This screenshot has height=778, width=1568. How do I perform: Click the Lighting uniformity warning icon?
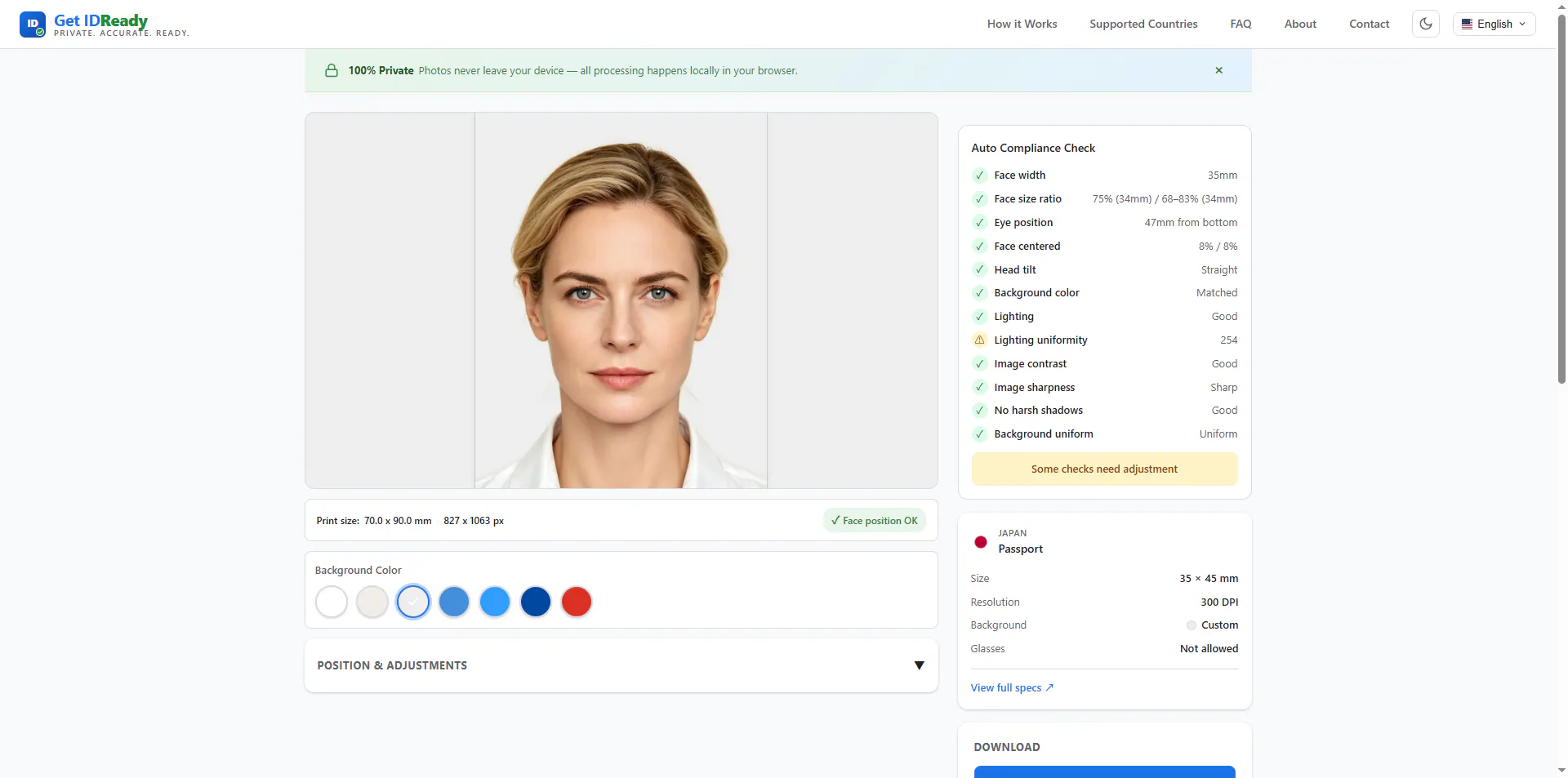[980, 340]
